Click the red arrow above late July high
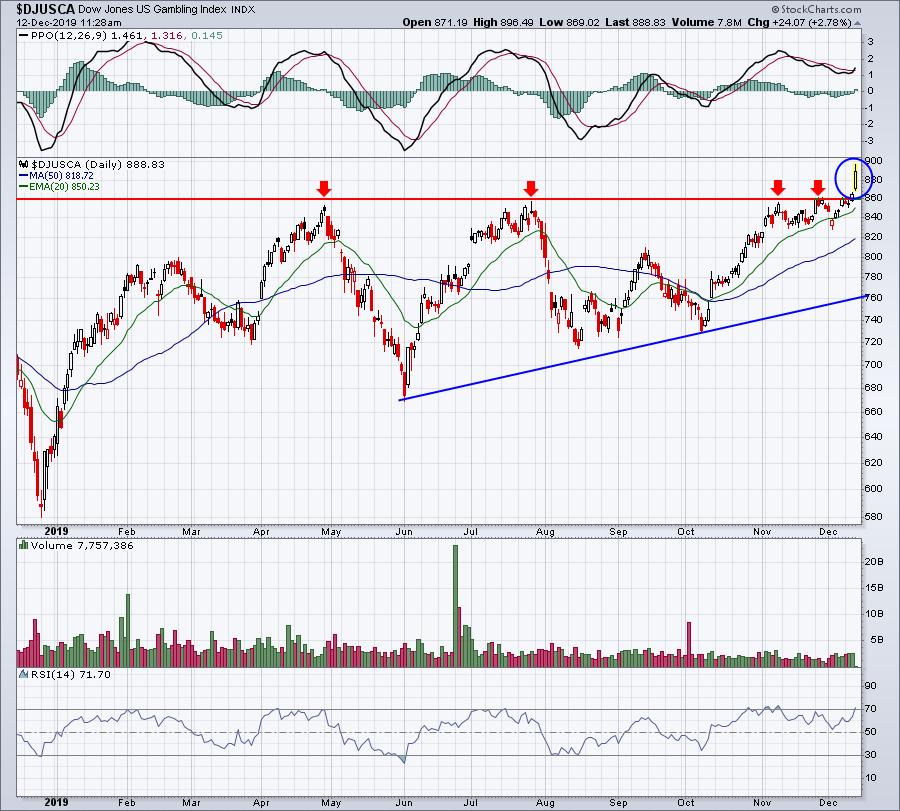The image size is (900, 811). pos(531,188)
